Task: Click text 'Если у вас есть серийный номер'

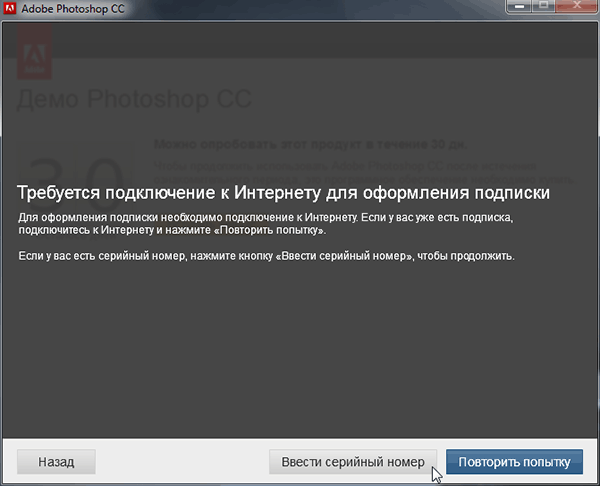Action: (102, 256)
